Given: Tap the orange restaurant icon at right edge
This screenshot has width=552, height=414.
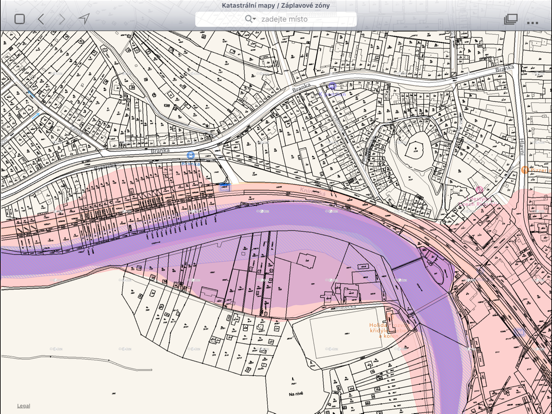Looking at the screenshot, I should coord(525,170).
